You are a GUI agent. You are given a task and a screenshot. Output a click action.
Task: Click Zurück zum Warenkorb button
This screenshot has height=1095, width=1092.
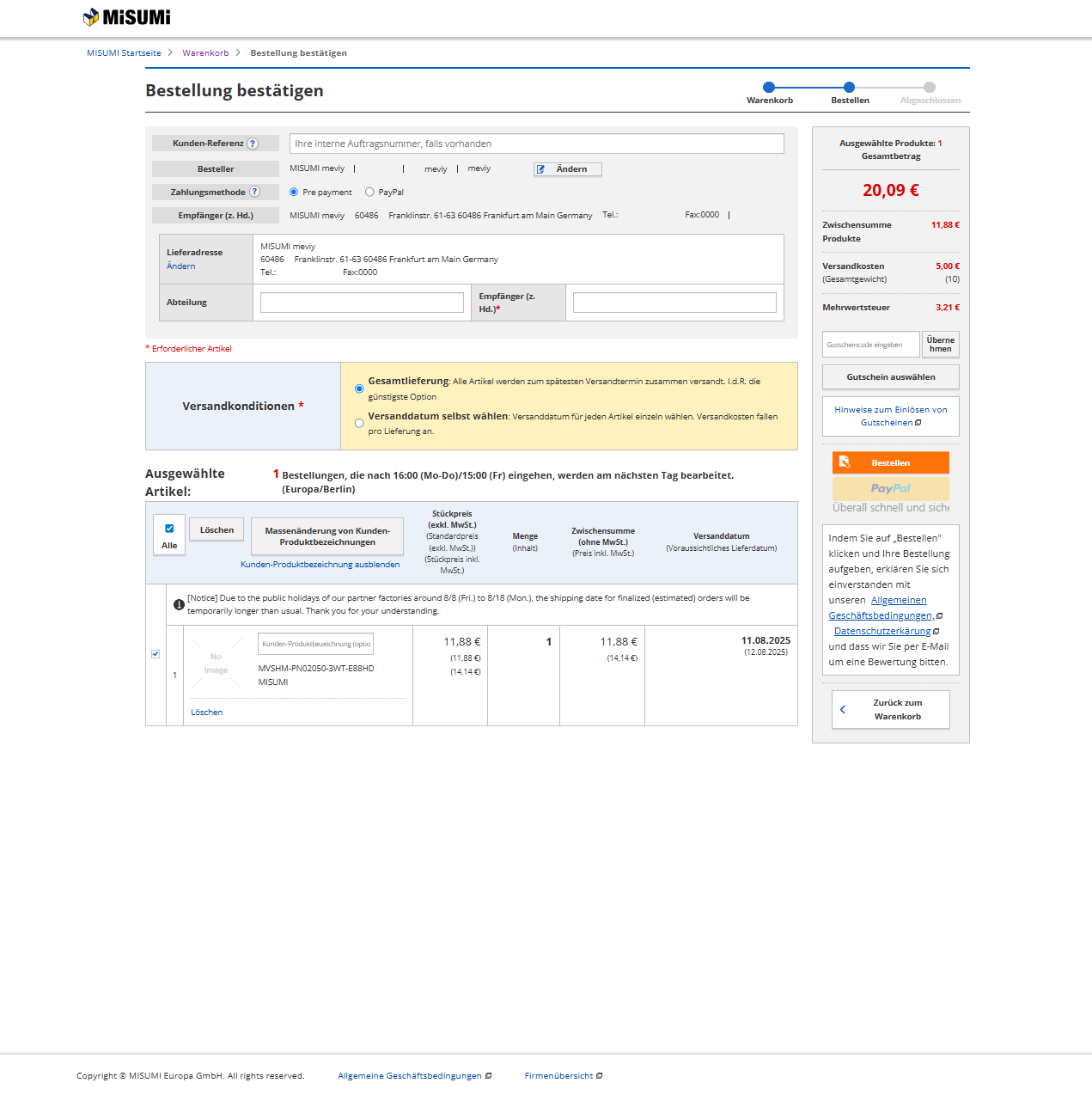(891, 710)
